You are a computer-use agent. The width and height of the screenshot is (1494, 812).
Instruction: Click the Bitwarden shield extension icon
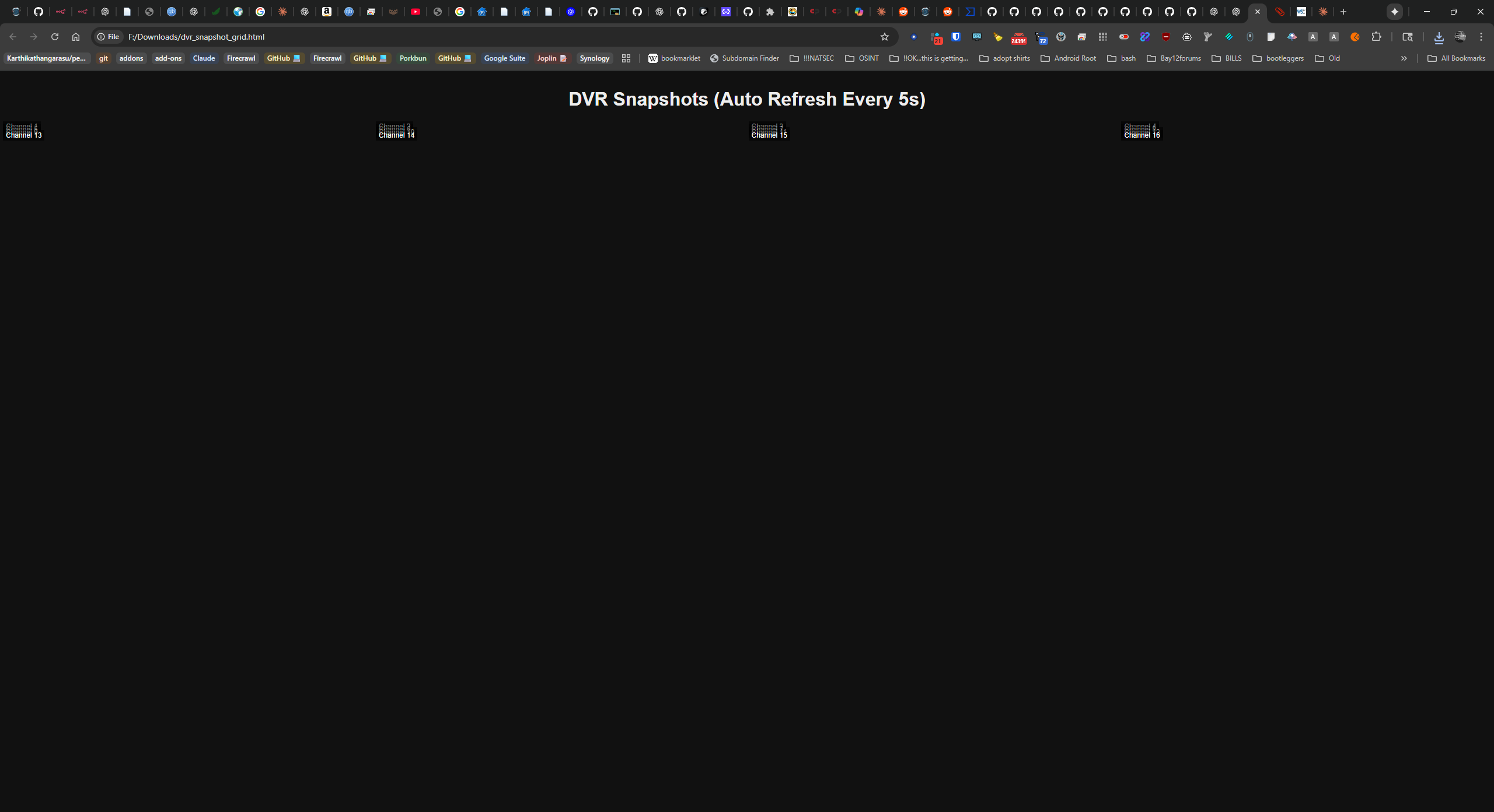tap(955, 37)
